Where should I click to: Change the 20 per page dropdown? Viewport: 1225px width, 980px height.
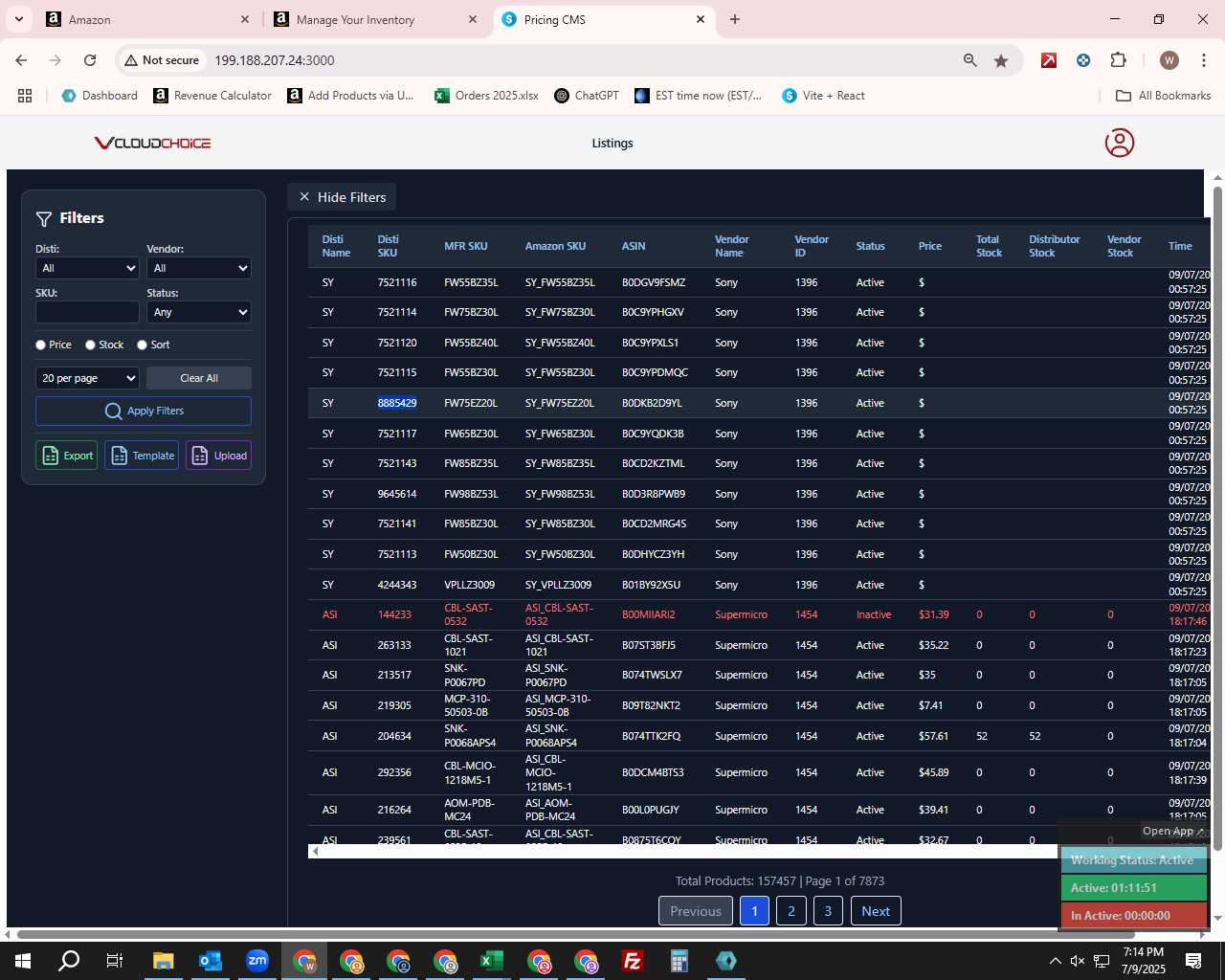point(88,378)
